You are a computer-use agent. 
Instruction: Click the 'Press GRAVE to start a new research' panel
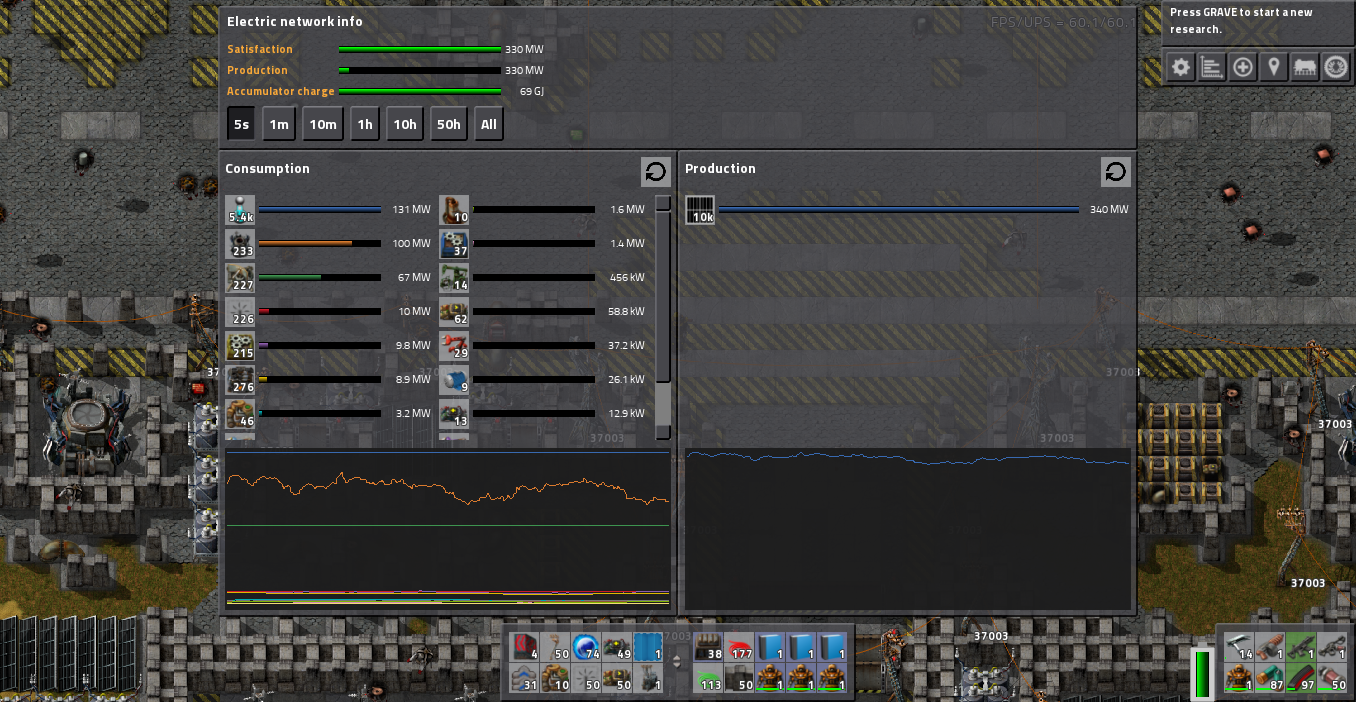point(1258,21)
